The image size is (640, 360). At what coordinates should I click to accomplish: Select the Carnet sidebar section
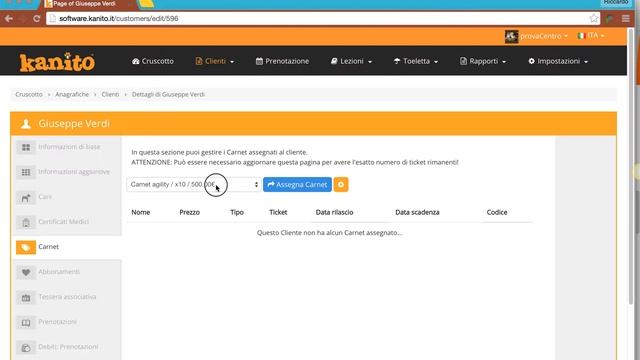click(67, 247)
